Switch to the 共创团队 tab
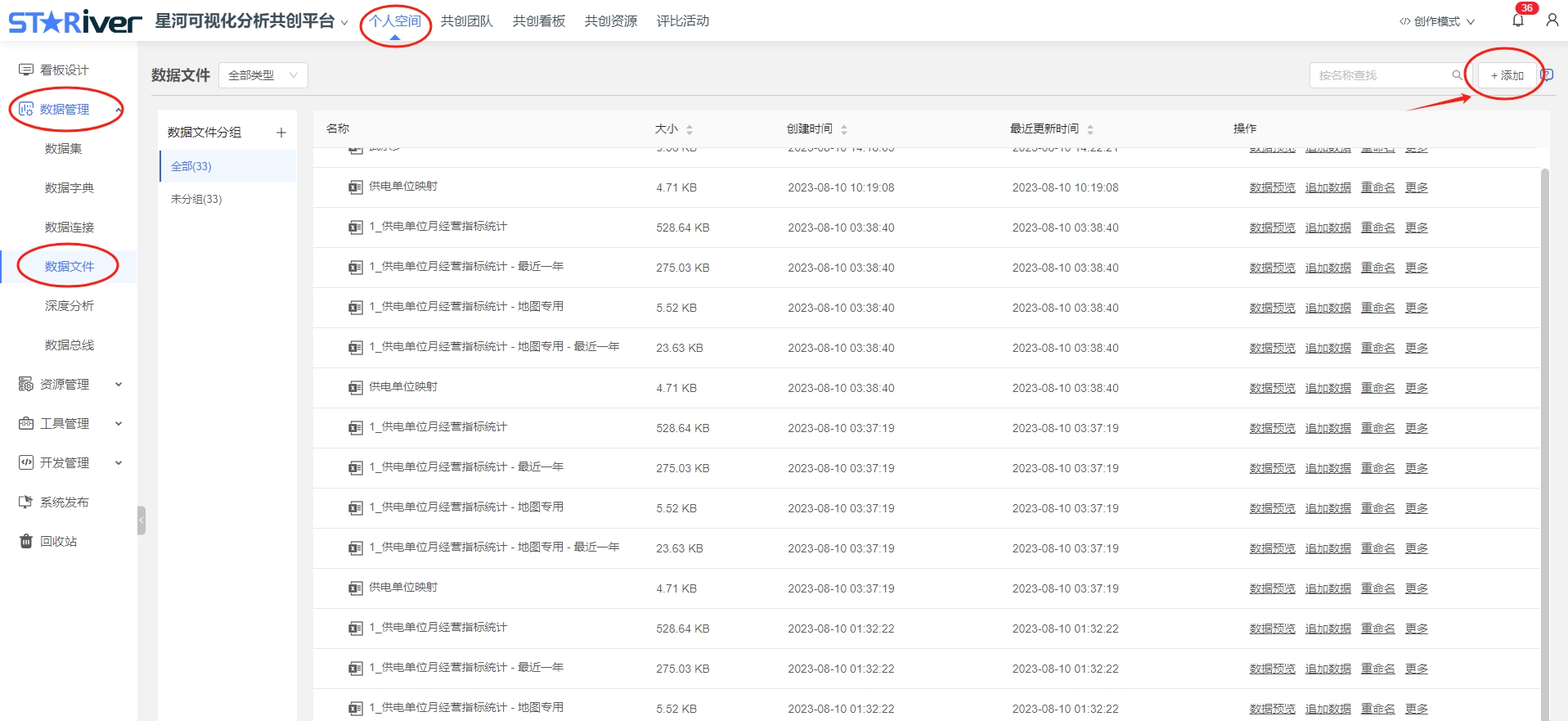 point(466,21)
